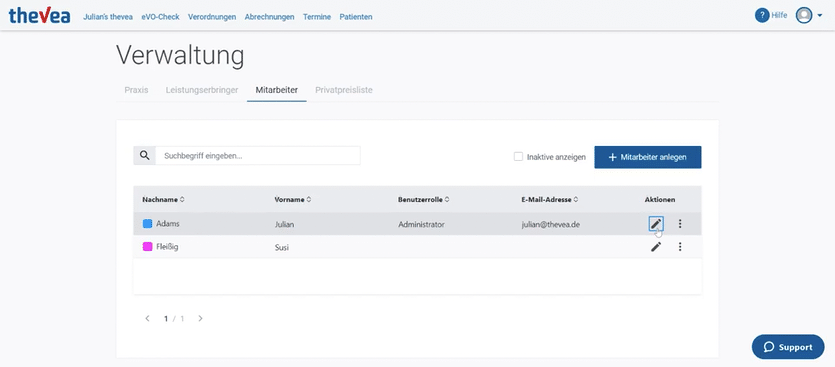
Task: Open three-dot actions menu for Adams
Action: pyautogui.click(x=680, y=224)
